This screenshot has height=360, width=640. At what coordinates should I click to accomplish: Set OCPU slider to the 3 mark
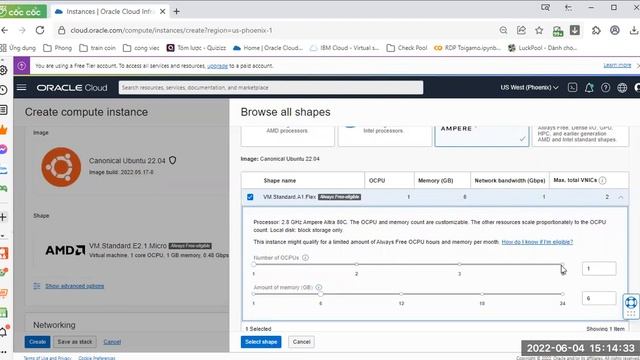pyautogui.click(x=459, y=264)
